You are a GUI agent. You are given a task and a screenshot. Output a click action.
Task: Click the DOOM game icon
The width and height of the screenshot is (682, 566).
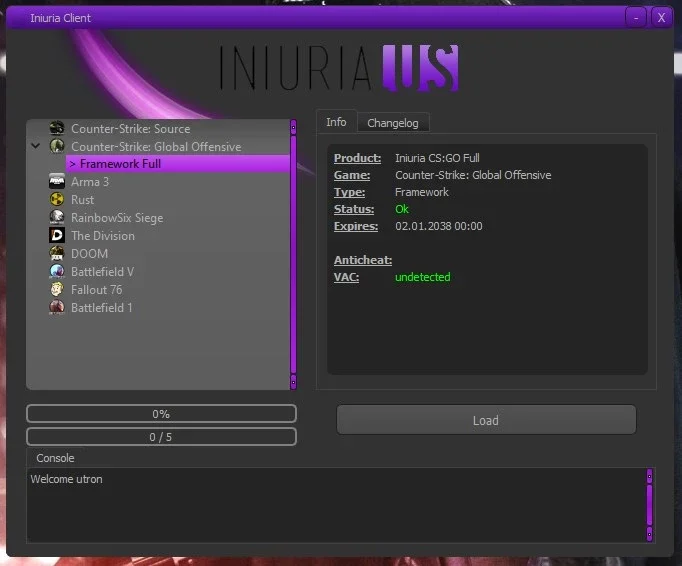[57, 253]
